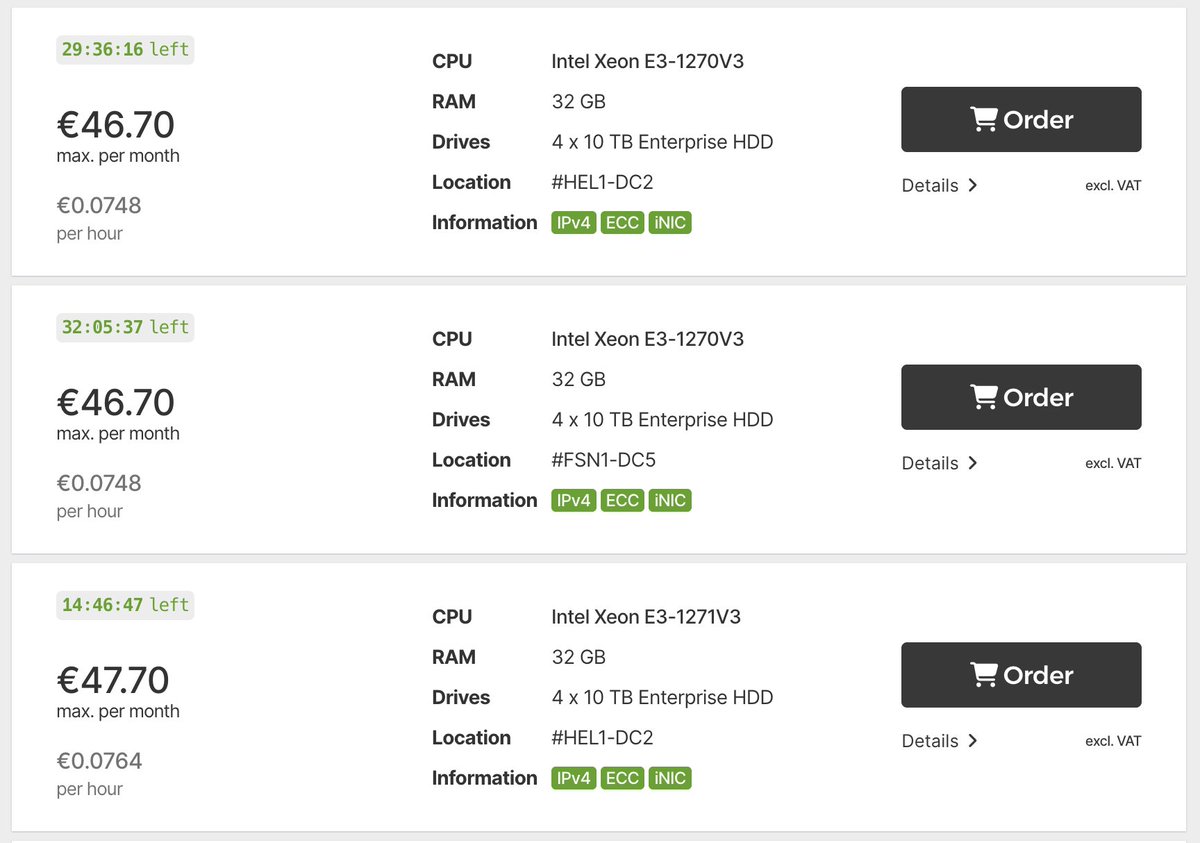
Task: Click ECC badge on the 29:36:16 listing
Action: coord(622,222)
